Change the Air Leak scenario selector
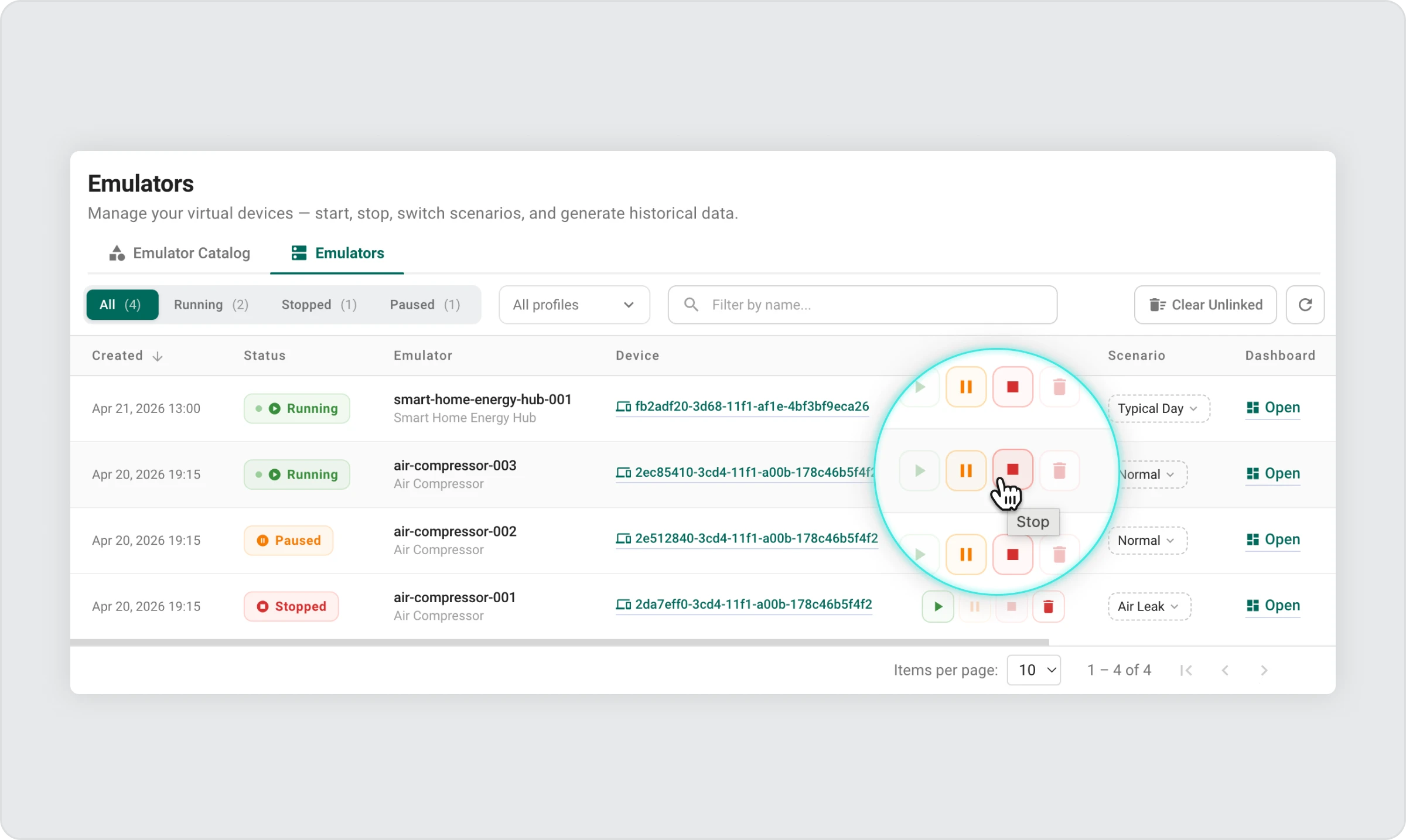The image size is (1406, 840). click(1148, 606)
